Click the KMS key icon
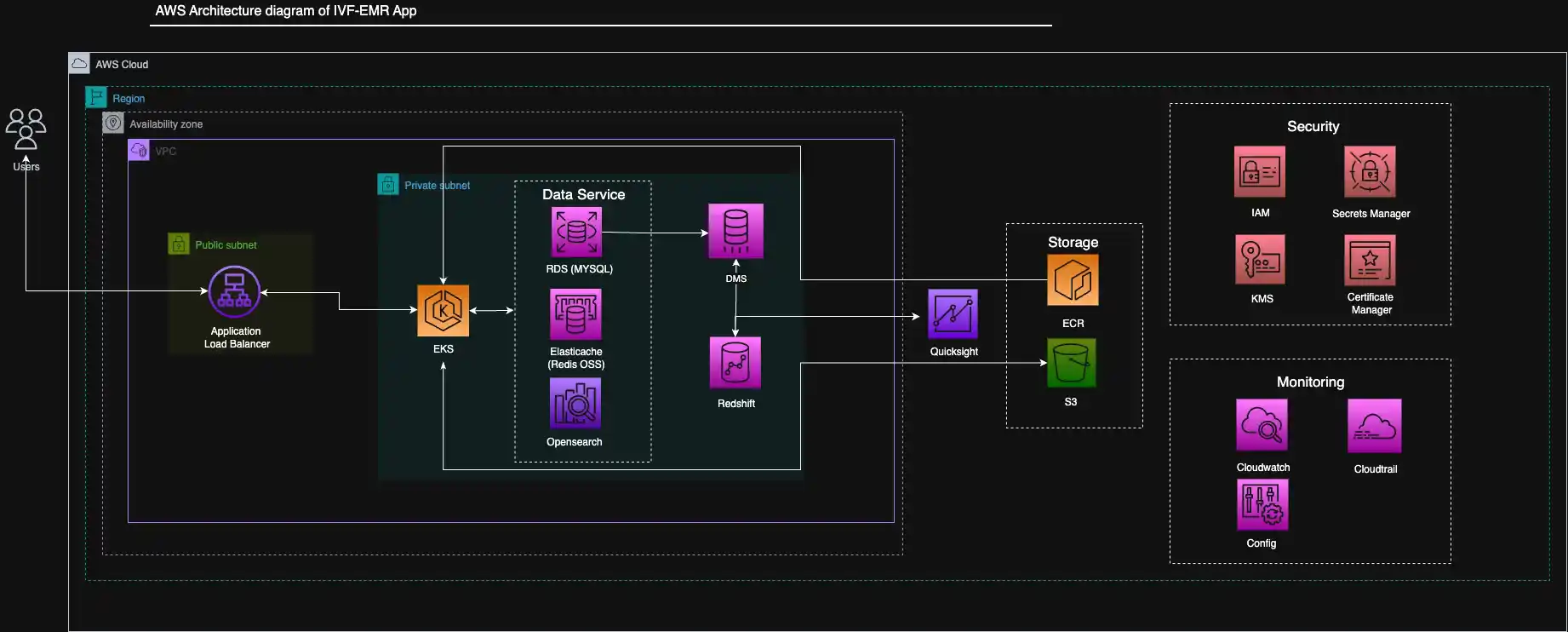1568x632 pixels. point(1260,260)
